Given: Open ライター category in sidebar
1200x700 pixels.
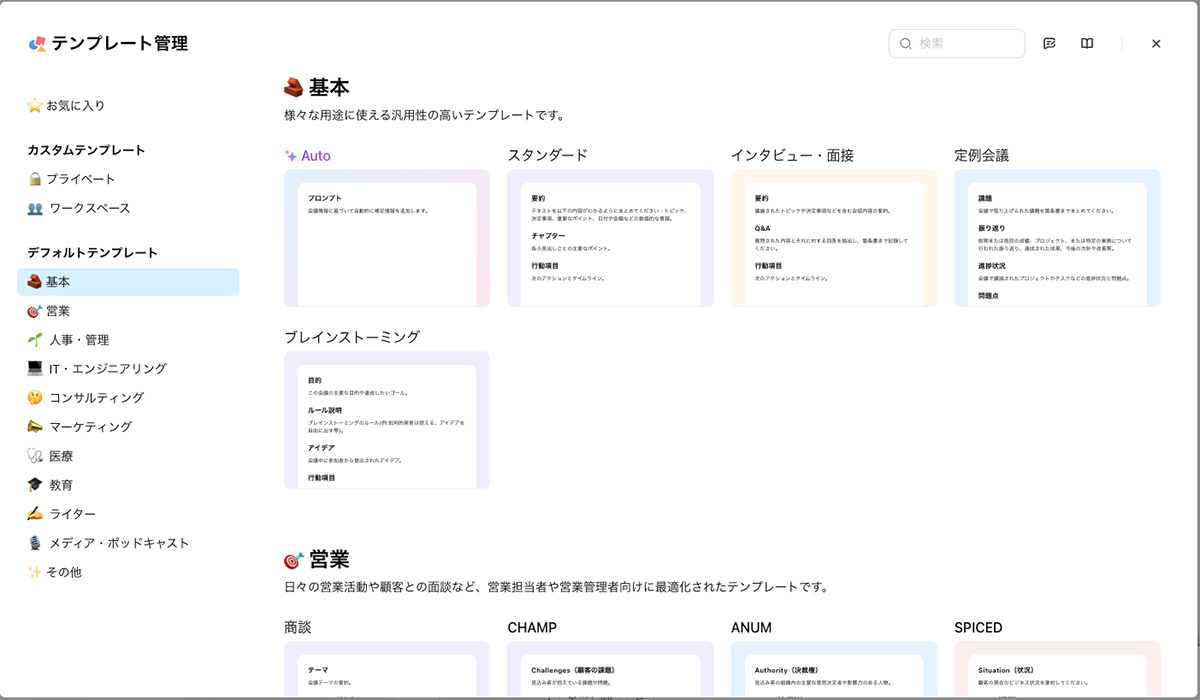Looking at the screenshot, I should click(128, 514).
